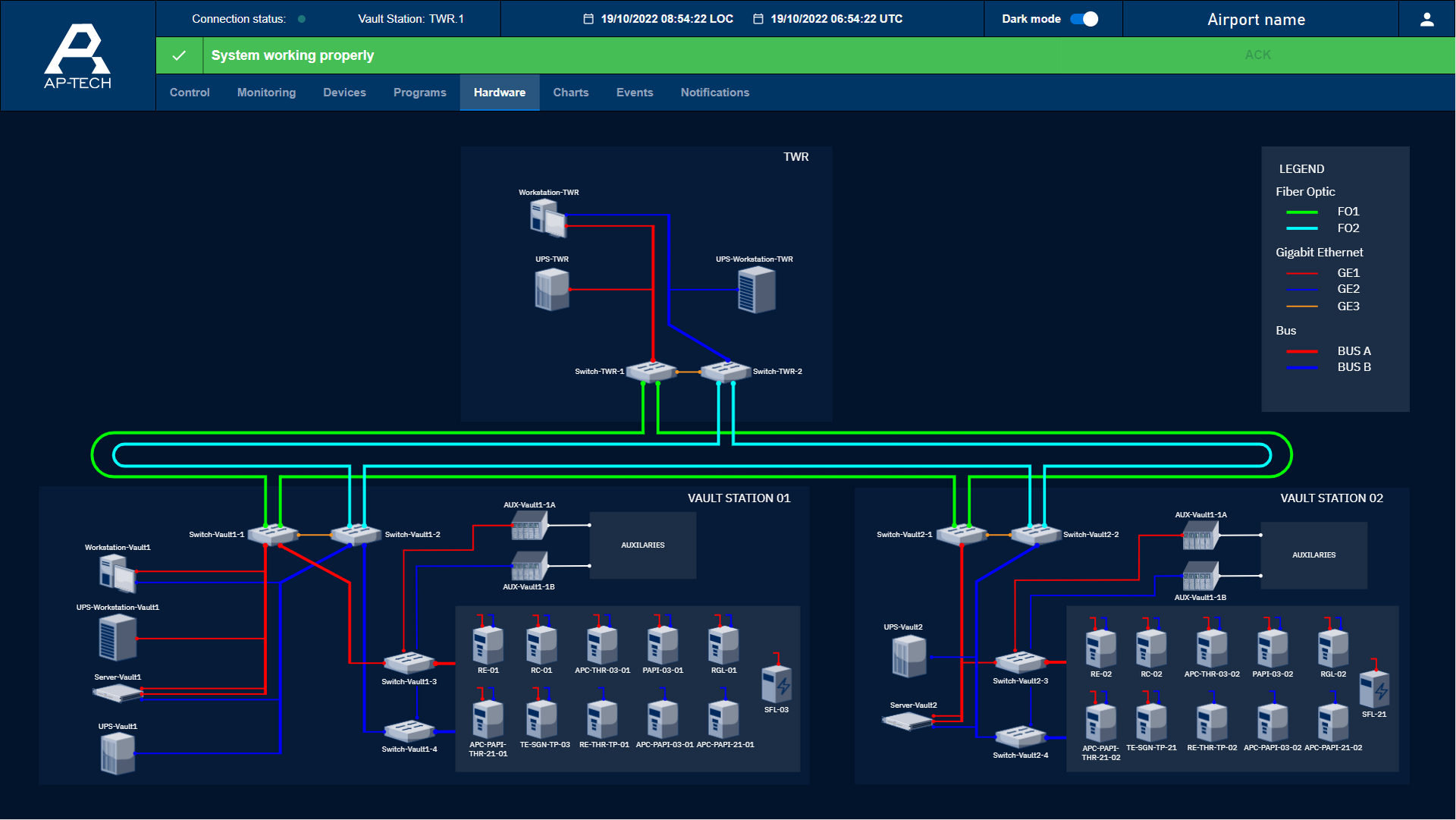1456x820 pixels.
Task: Click the AP-TECH logo
Action: pyautogui.click(x=77, y=56)
